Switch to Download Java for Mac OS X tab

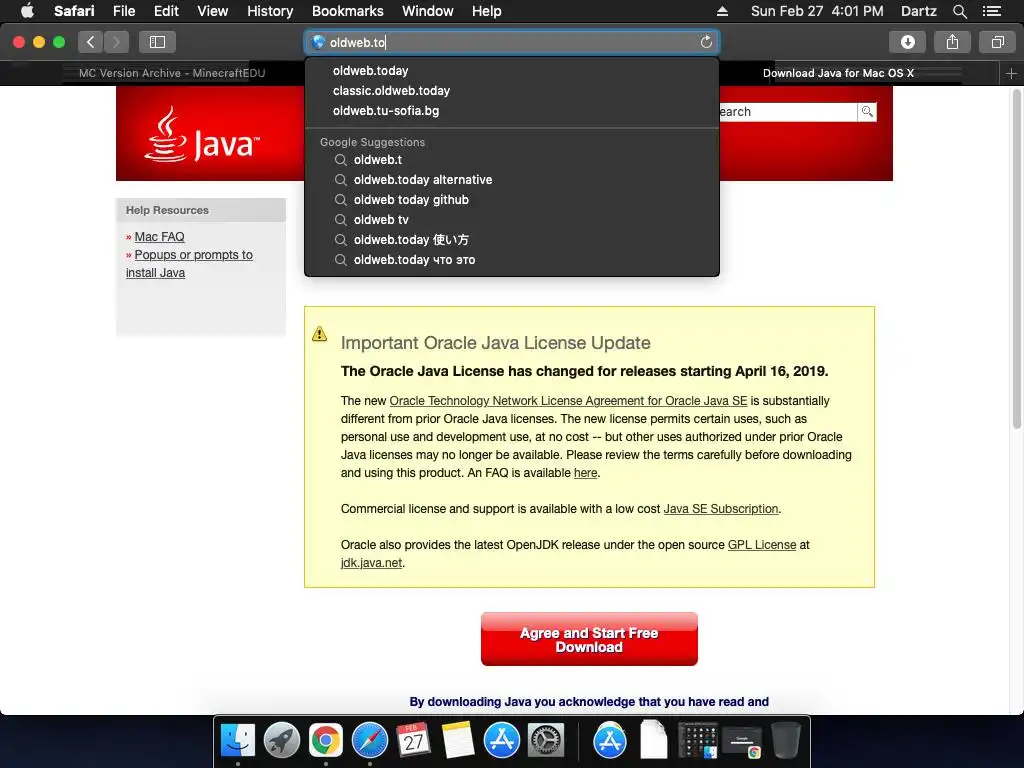point(839,73)
